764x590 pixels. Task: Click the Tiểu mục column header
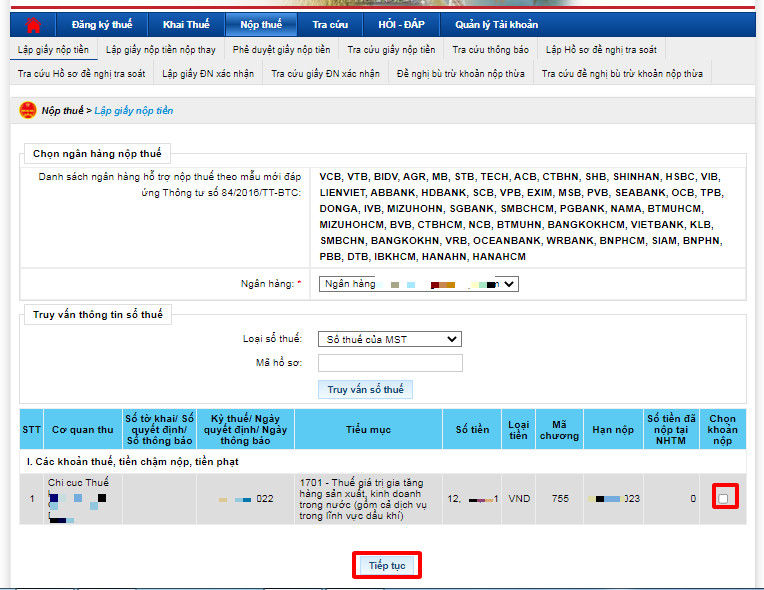pos(368,429)
